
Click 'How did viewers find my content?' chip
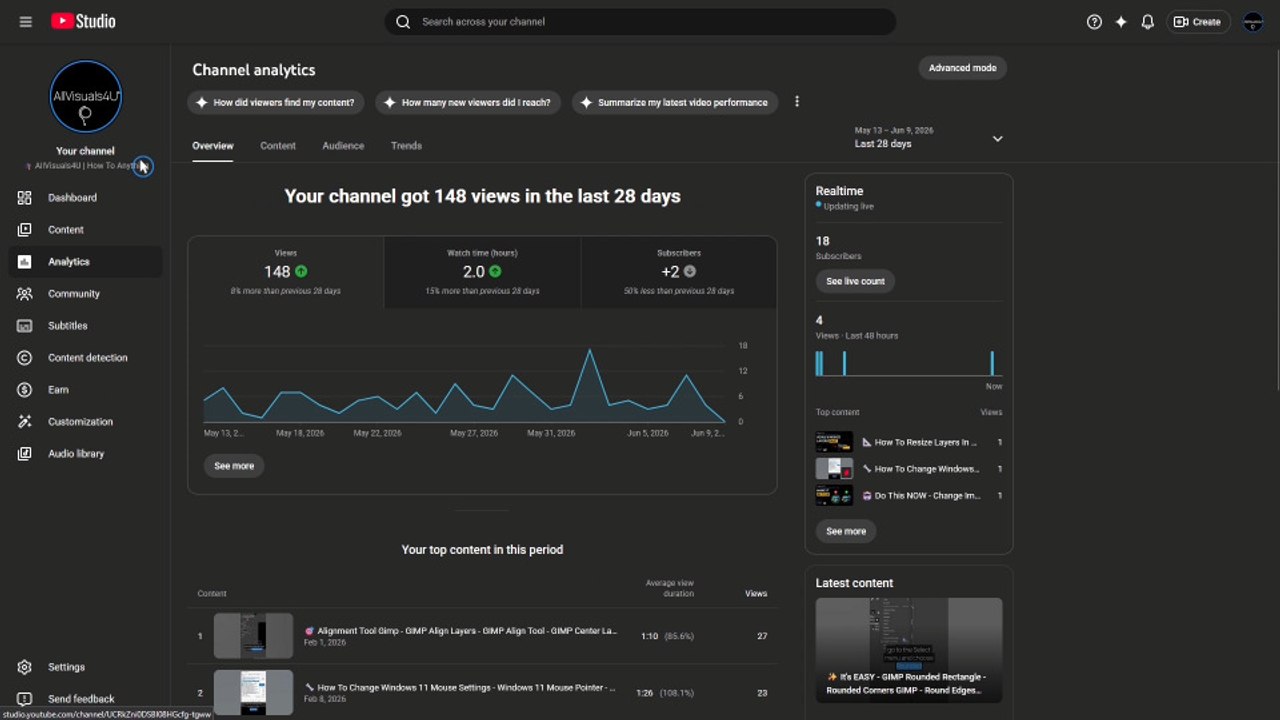click(x=277, y=102)
